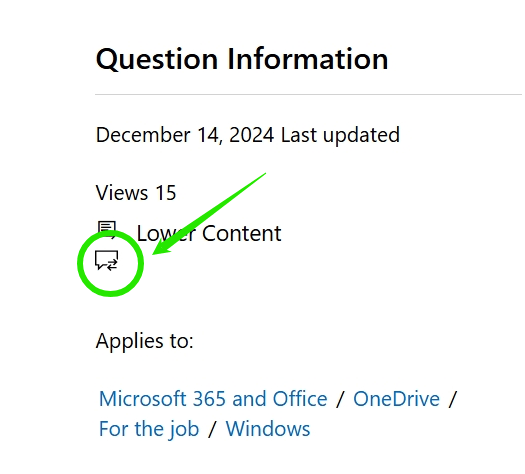Click the December 14, 2024 Last updated text

(x=248, y=135)
